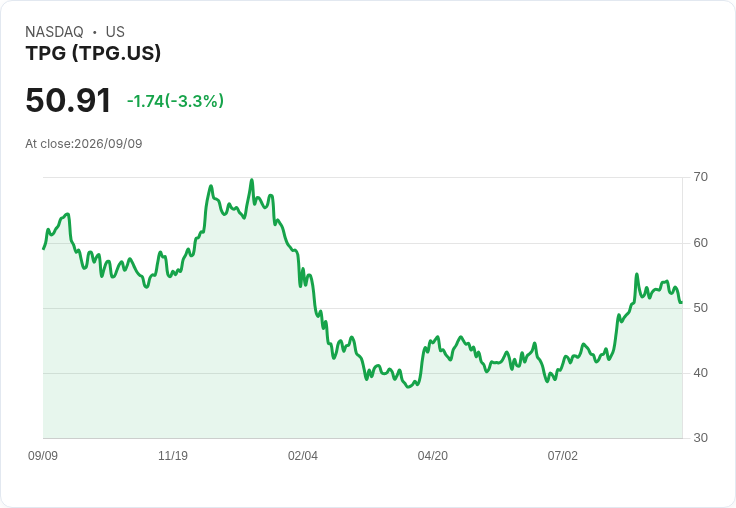
Task: Click the 60 price axis label
Action: click(x=700, y=243)
